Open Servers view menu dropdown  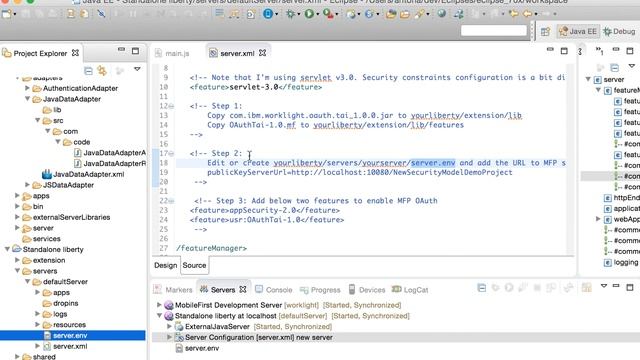coord(604,286)
